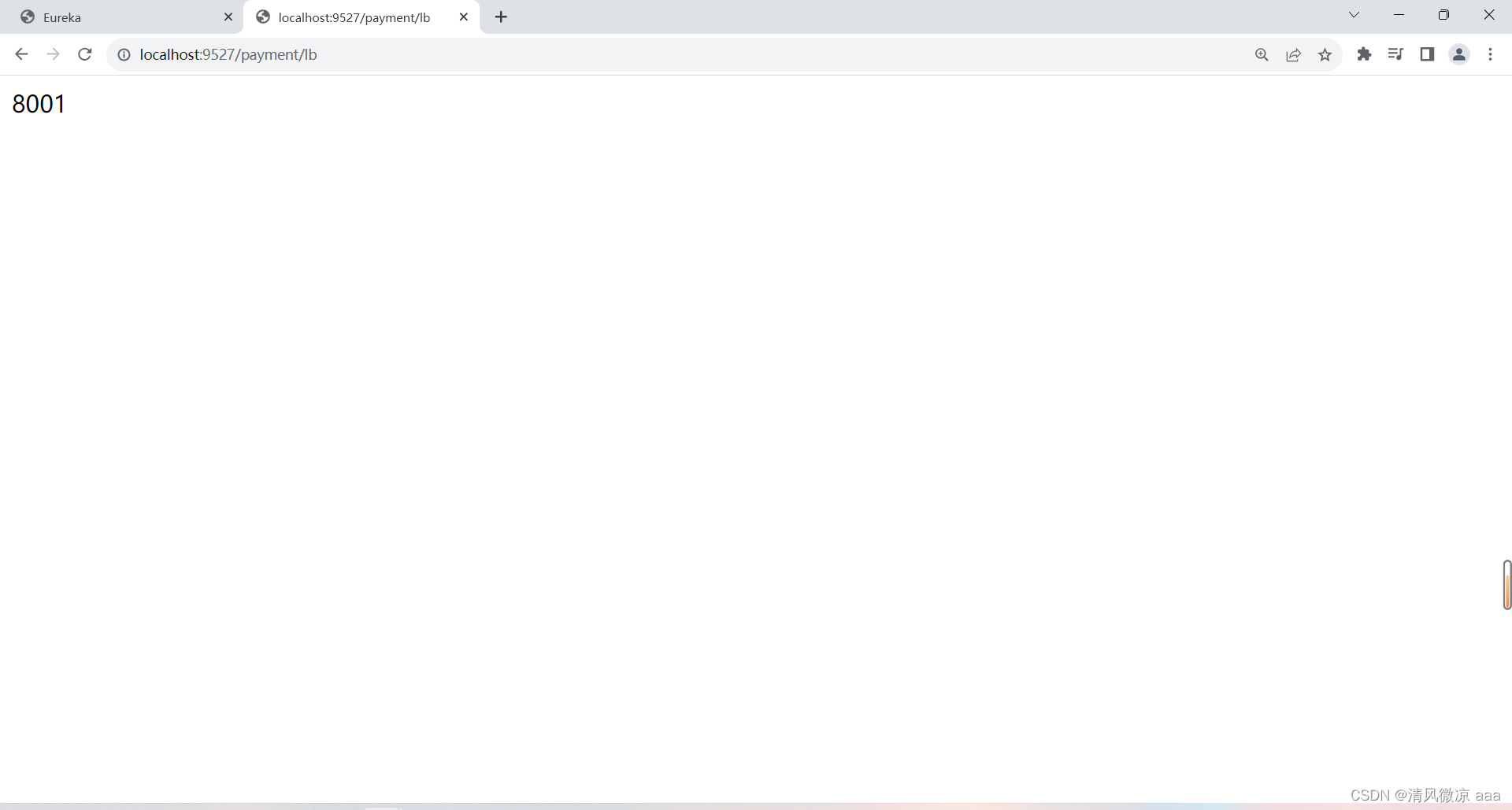Toggle the browser side panel

click(x=1427, y=54)
